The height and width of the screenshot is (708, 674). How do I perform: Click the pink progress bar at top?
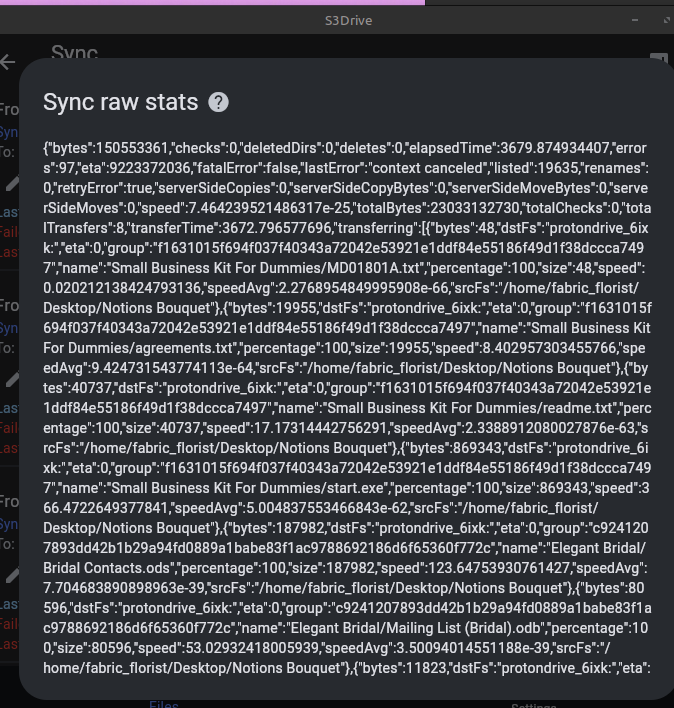click(x=212, y=2)
